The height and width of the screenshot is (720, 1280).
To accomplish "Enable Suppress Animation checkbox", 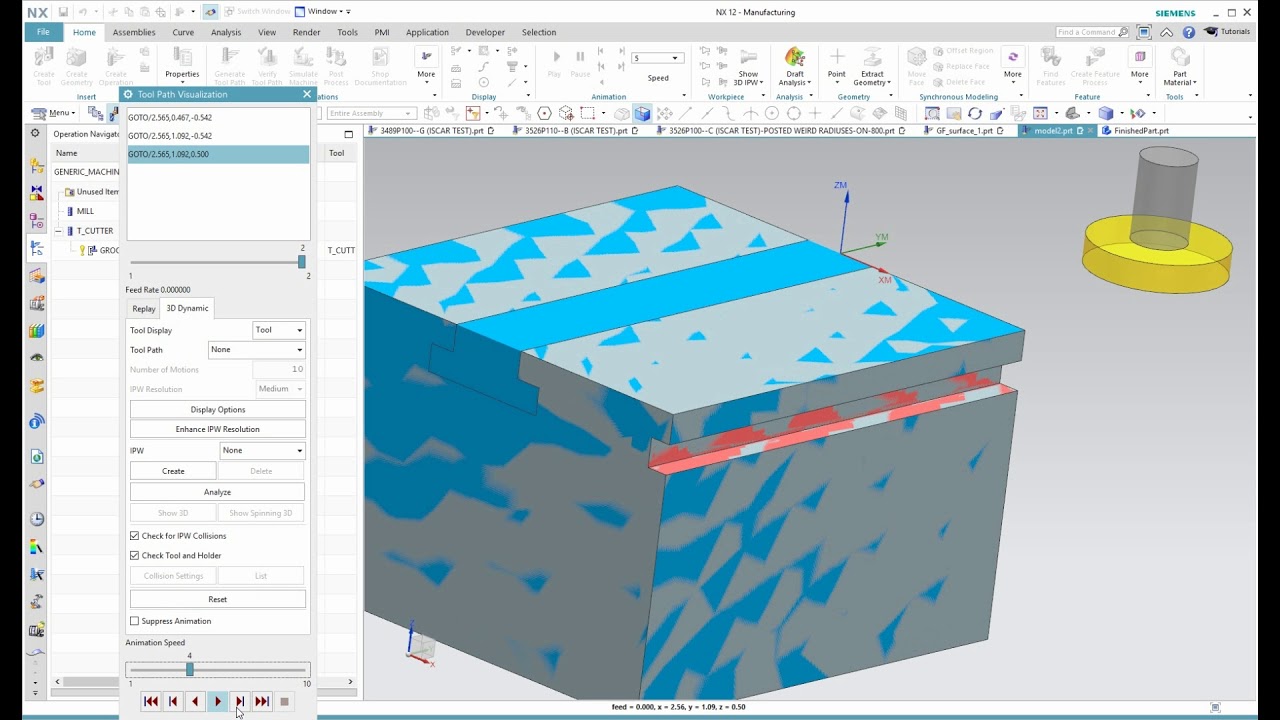I will click(x=135, y=621).
